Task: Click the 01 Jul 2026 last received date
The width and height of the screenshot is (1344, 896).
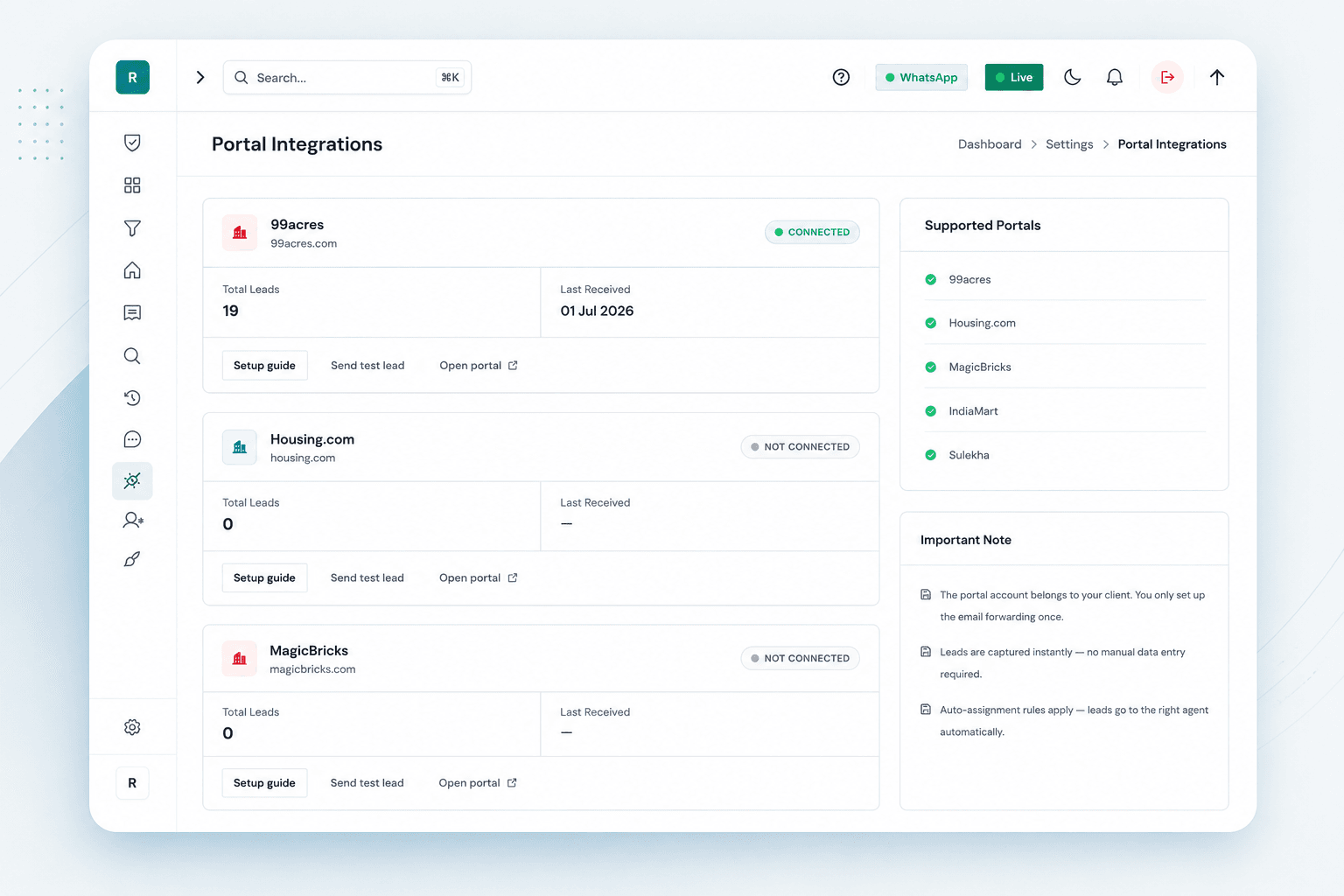Action: [x=597, y=311]
